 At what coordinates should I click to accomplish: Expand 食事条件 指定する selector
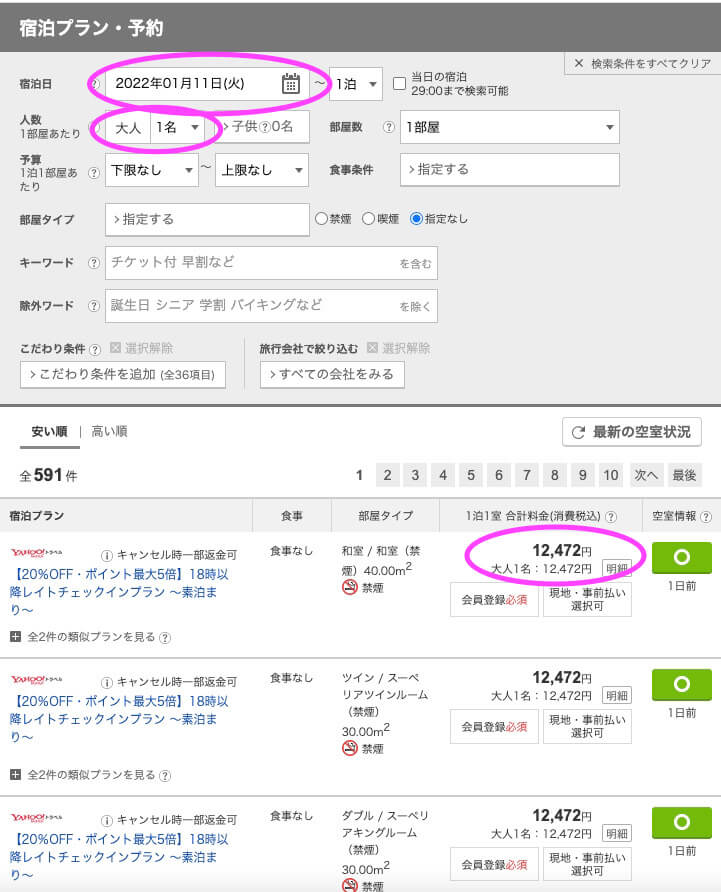coord(510,170)
